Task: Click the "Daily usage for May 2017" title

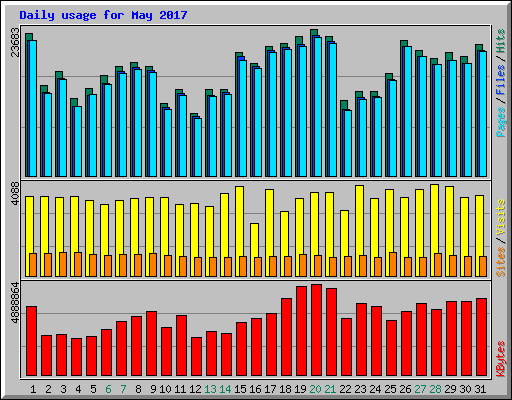Action: [x=103, y=16]
